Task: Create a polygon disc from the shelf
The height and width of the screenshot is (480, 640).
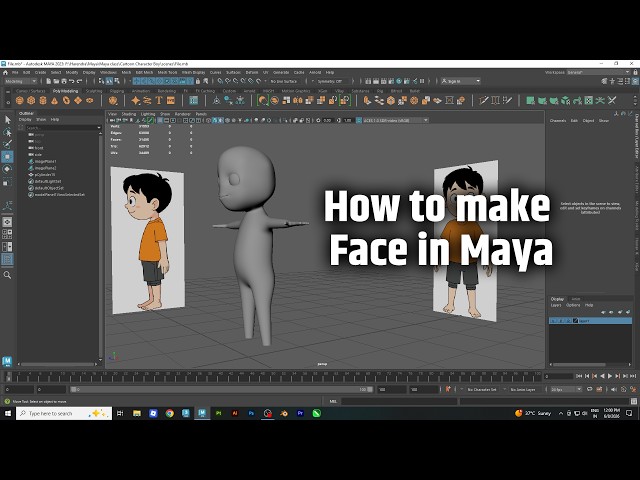Action: point(90,100)
